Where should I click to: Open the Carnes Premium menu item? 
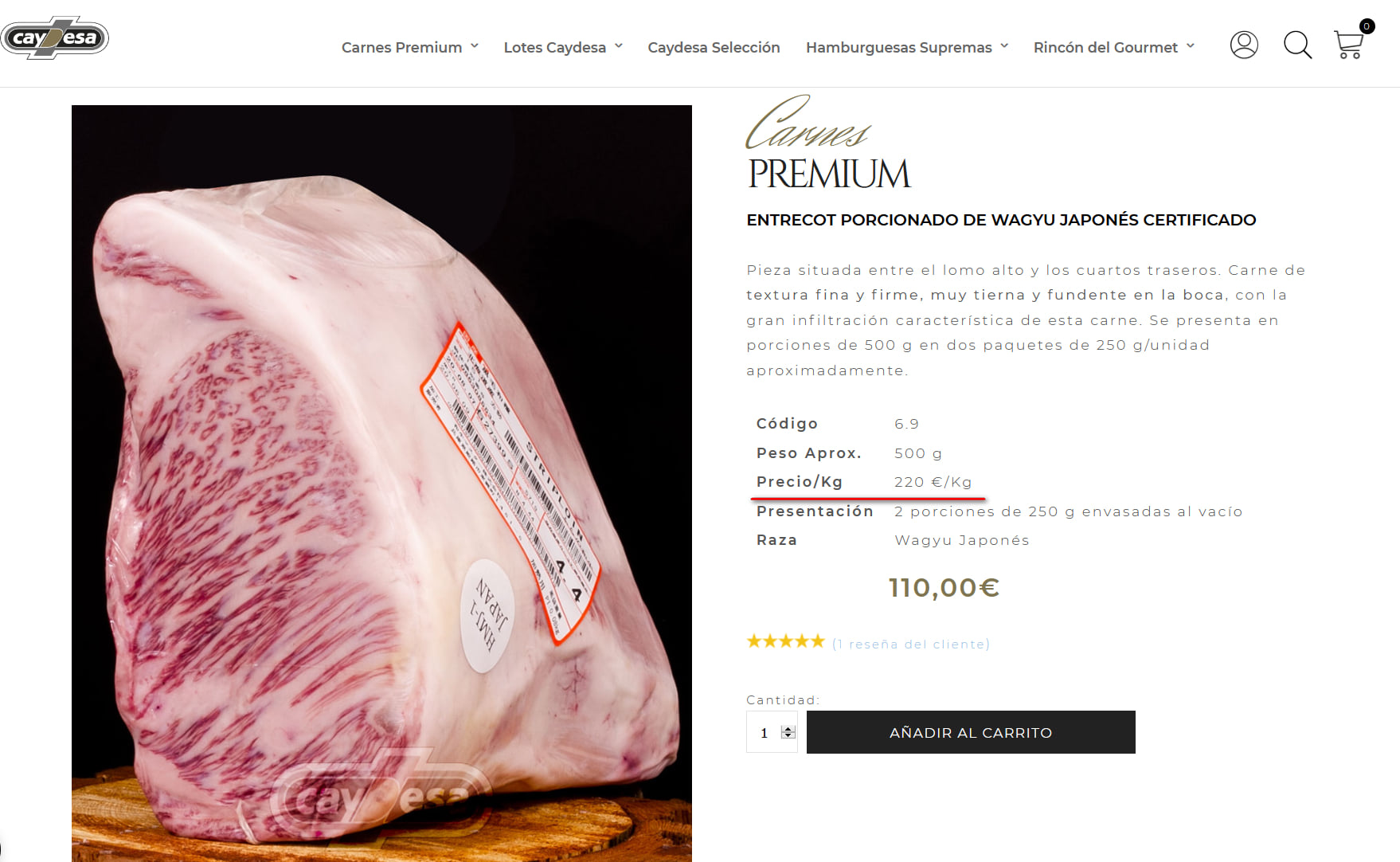[401, 47]
